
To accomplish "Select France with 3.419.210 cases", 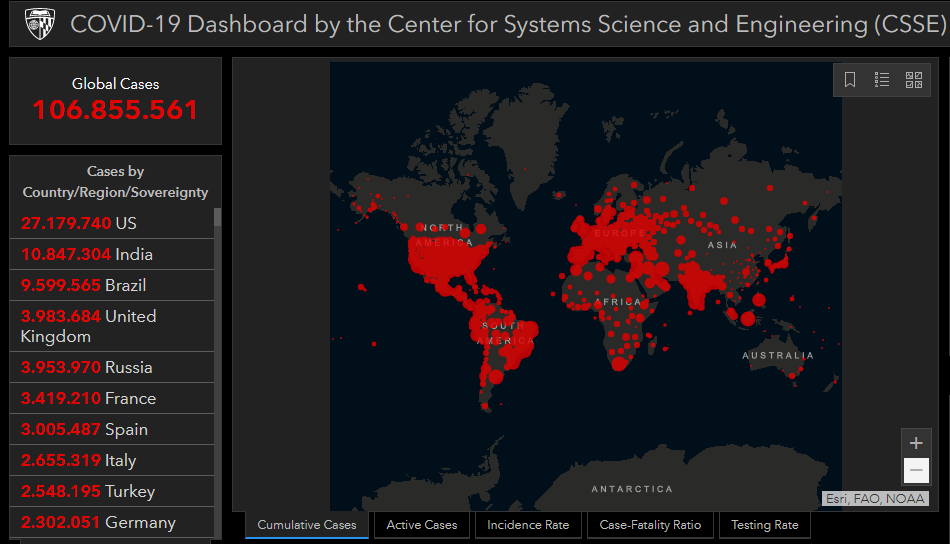I will 112,398.
